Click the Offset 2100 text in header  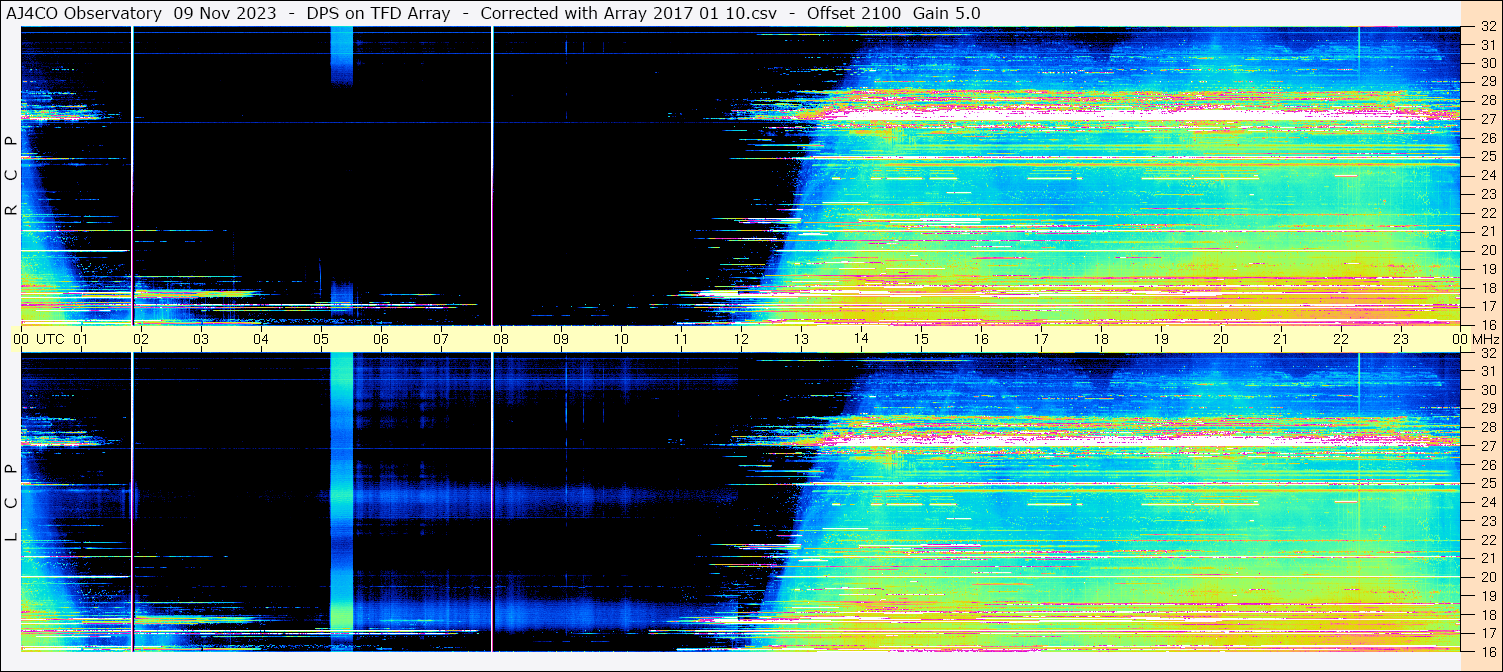[851, 13]
